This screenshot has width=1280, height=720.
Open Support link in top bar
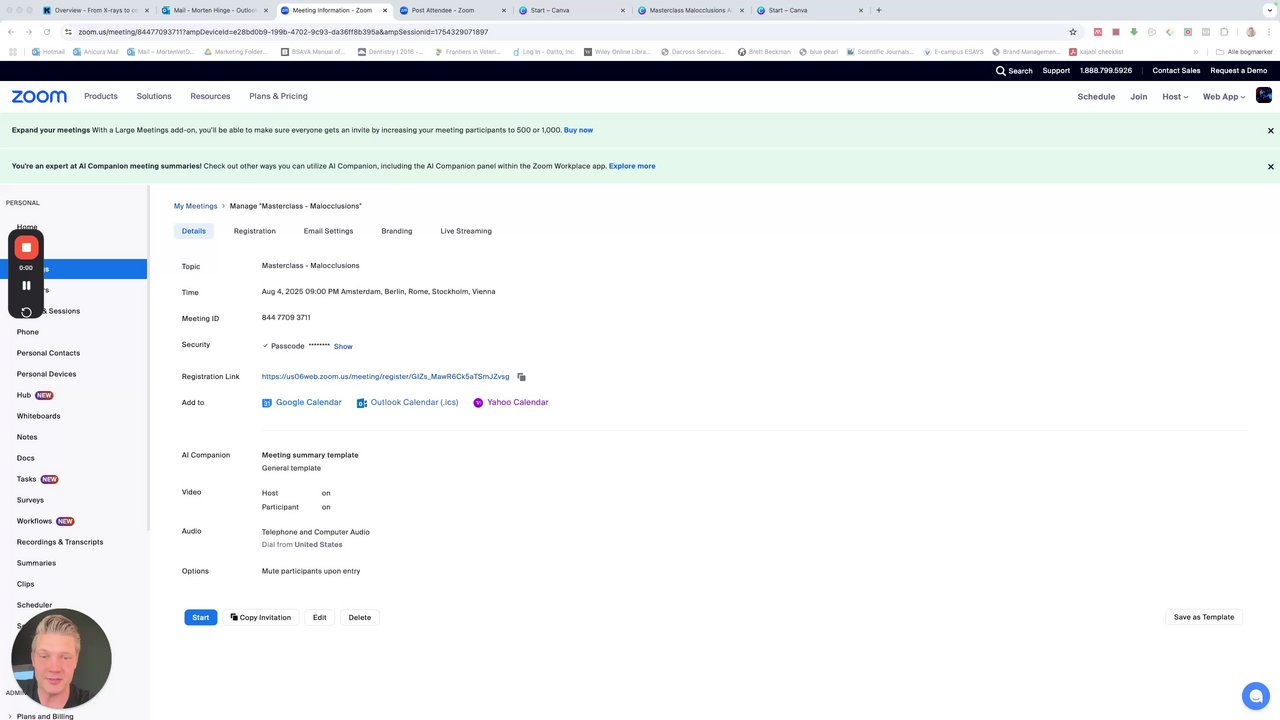click(x=1056, y=71)
